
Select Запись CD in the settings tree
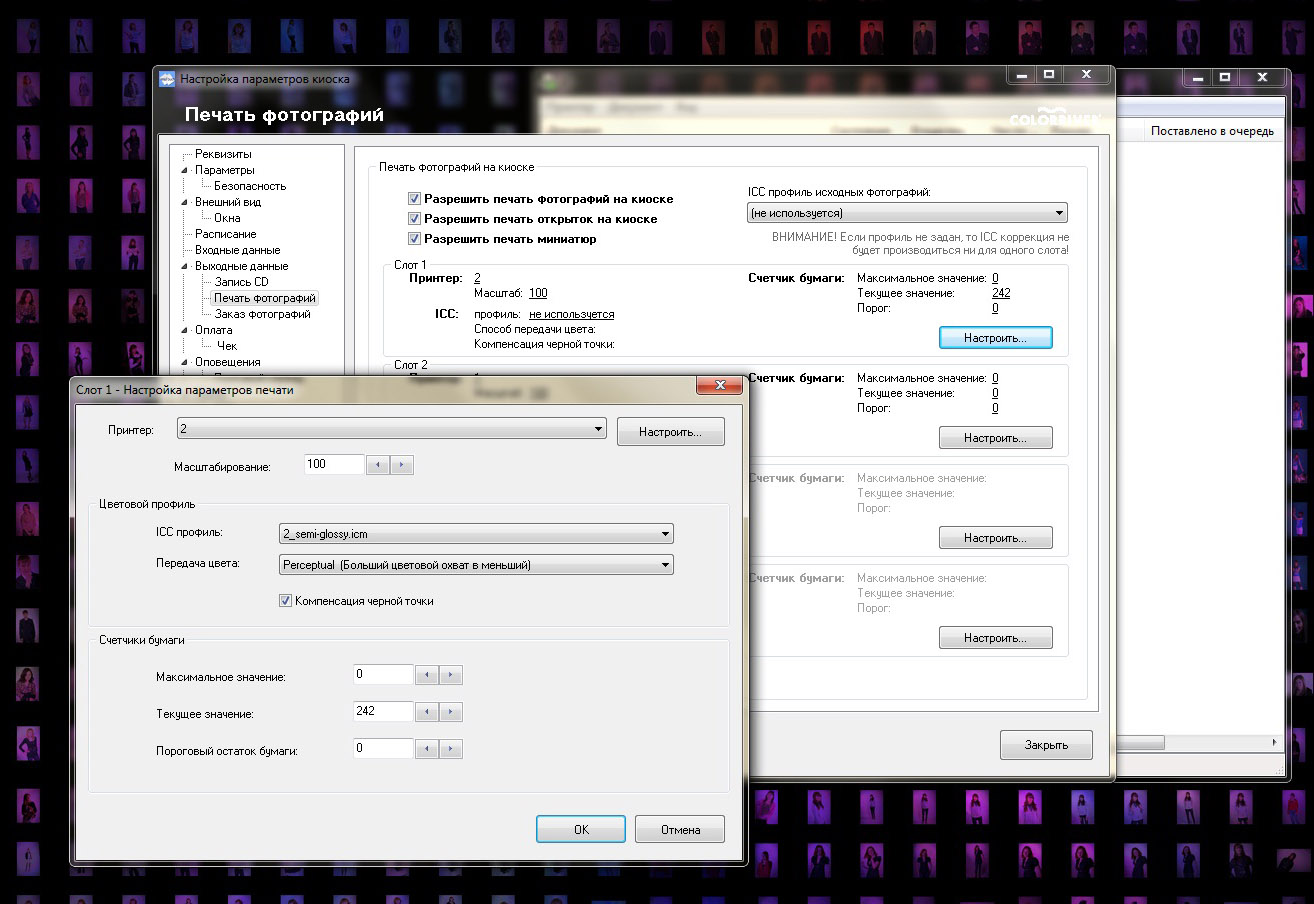tap(241, 282)
